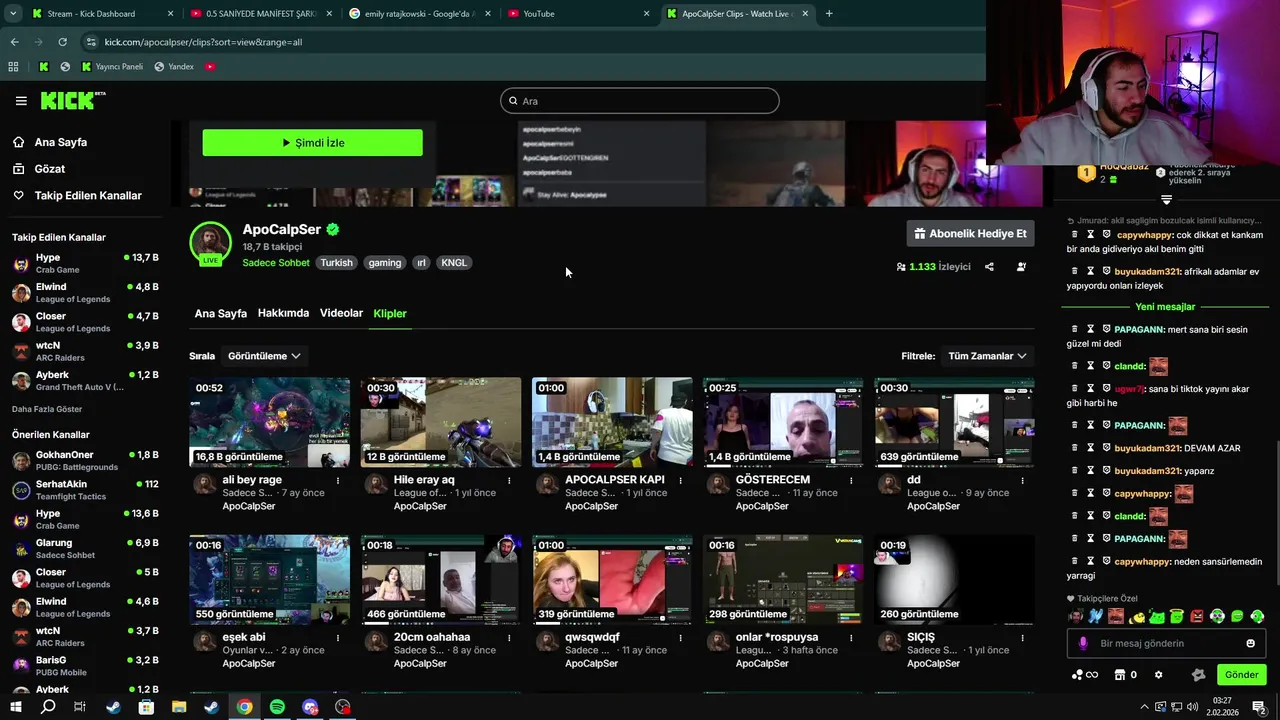Open the taskbar search magnifier

47,707
